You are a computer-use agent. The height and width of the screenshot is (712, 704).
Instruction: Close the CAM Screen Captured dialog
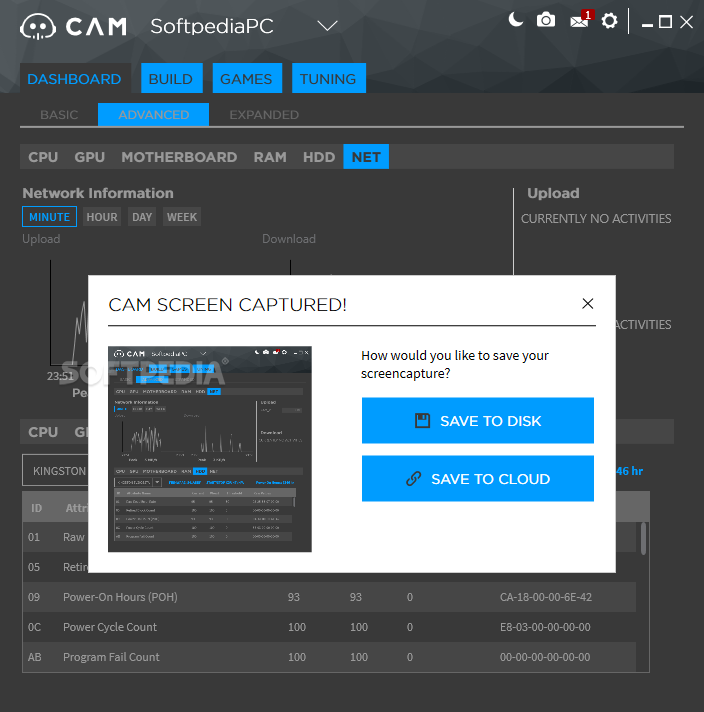click(x=588, y=304)
